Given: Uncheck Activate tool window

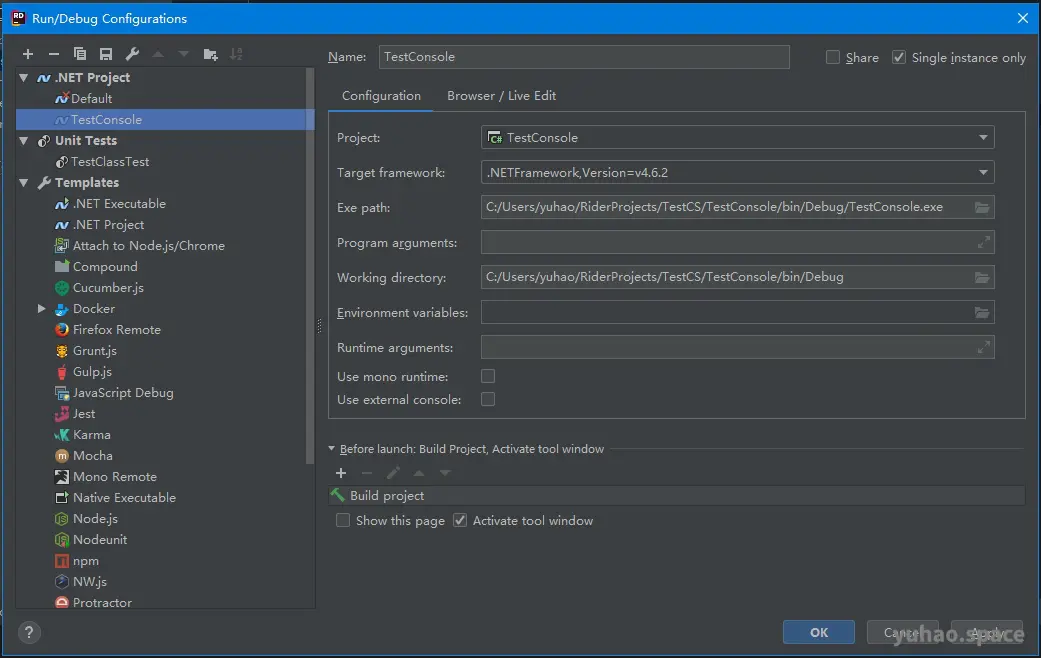Looking at the screenshot, I should 459,520.
